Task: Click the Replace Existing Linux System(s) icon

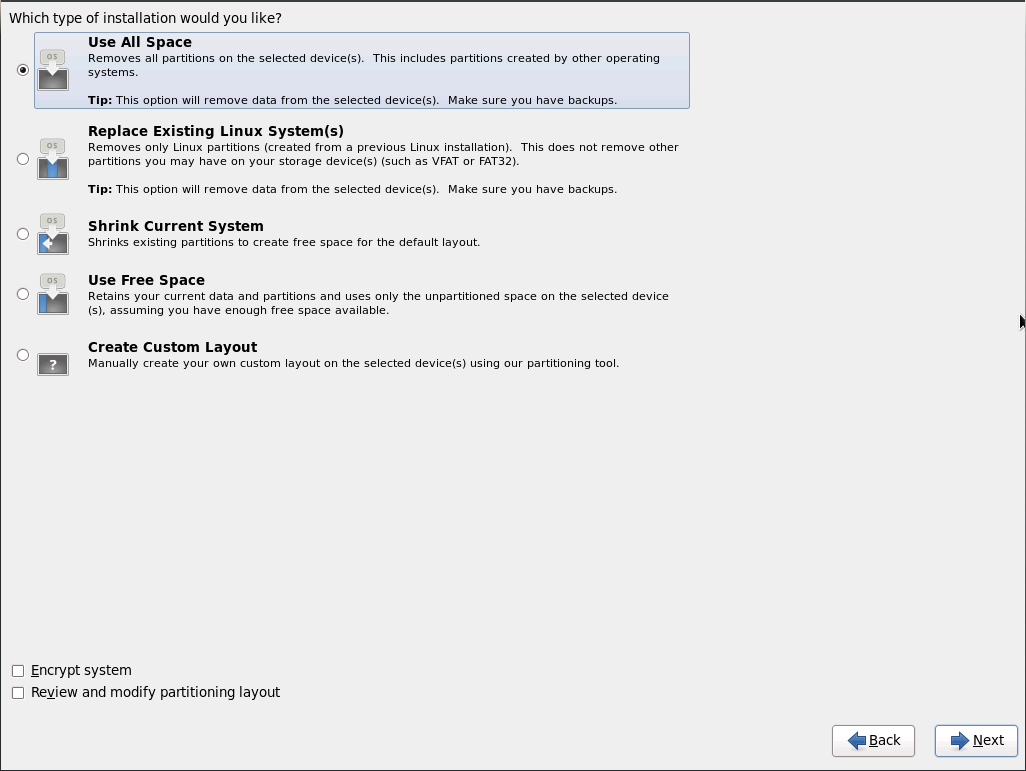Action: (x=53, y=159)
